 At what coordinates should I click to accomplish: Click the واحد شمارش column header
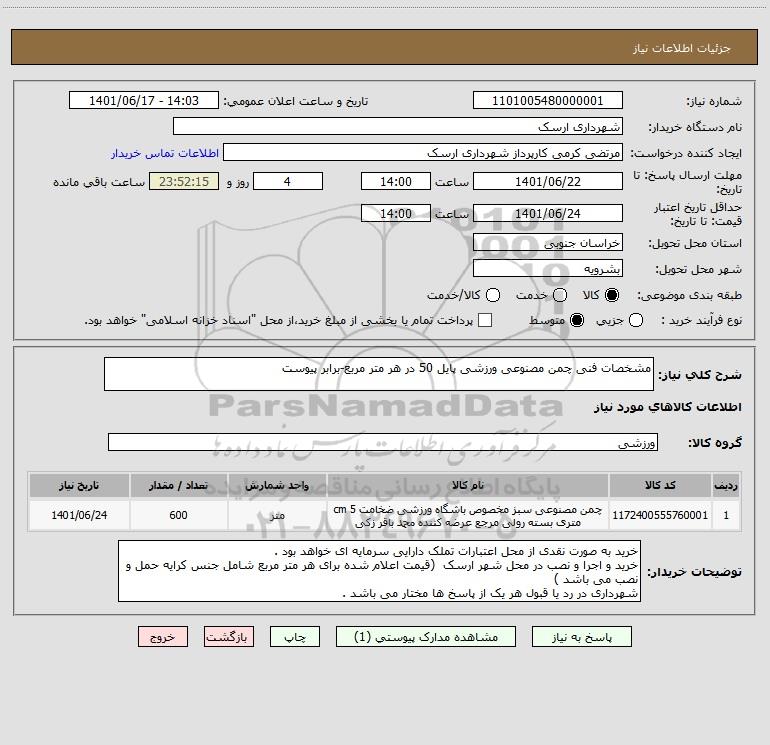[x=277, y=485]
